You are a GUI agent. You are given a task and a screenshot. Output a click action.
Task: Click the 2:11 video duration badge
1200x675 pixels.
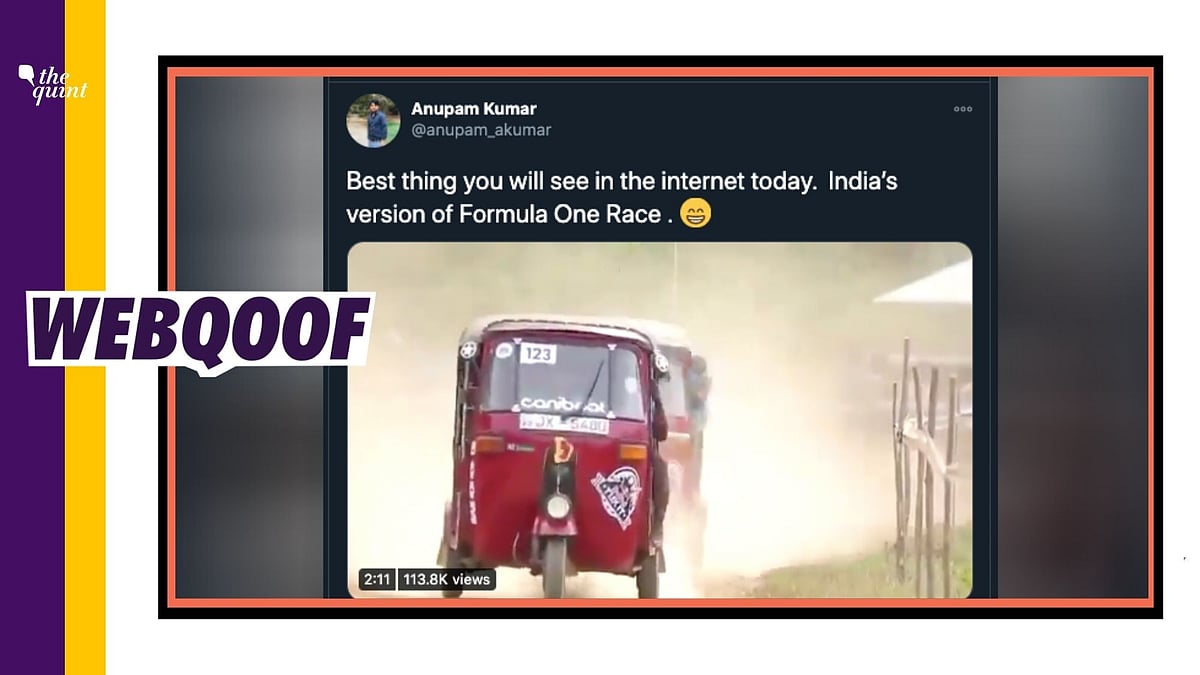tap(376, 579)
